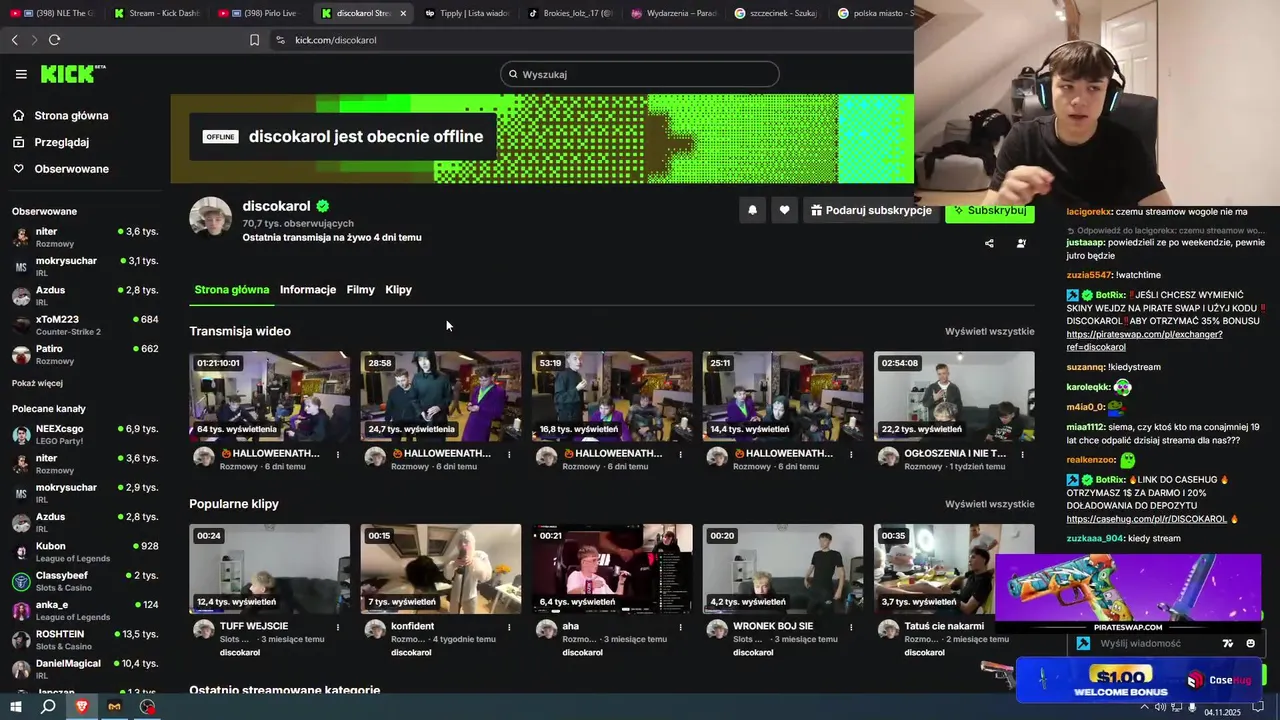Click Wyświetl wszystkie next to Transmisja wideo
1280x720 pixels.
tap(990, 331)
